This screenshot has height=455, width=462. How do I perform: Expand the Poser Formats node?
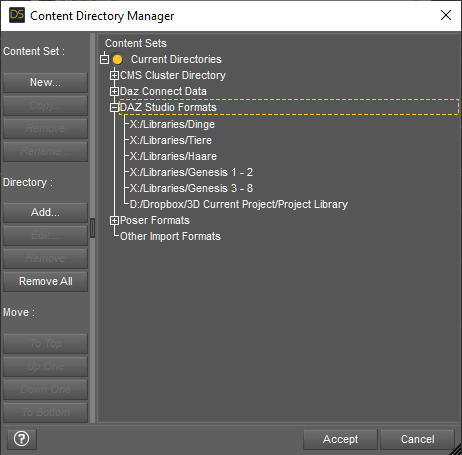[x=114, y=220]
